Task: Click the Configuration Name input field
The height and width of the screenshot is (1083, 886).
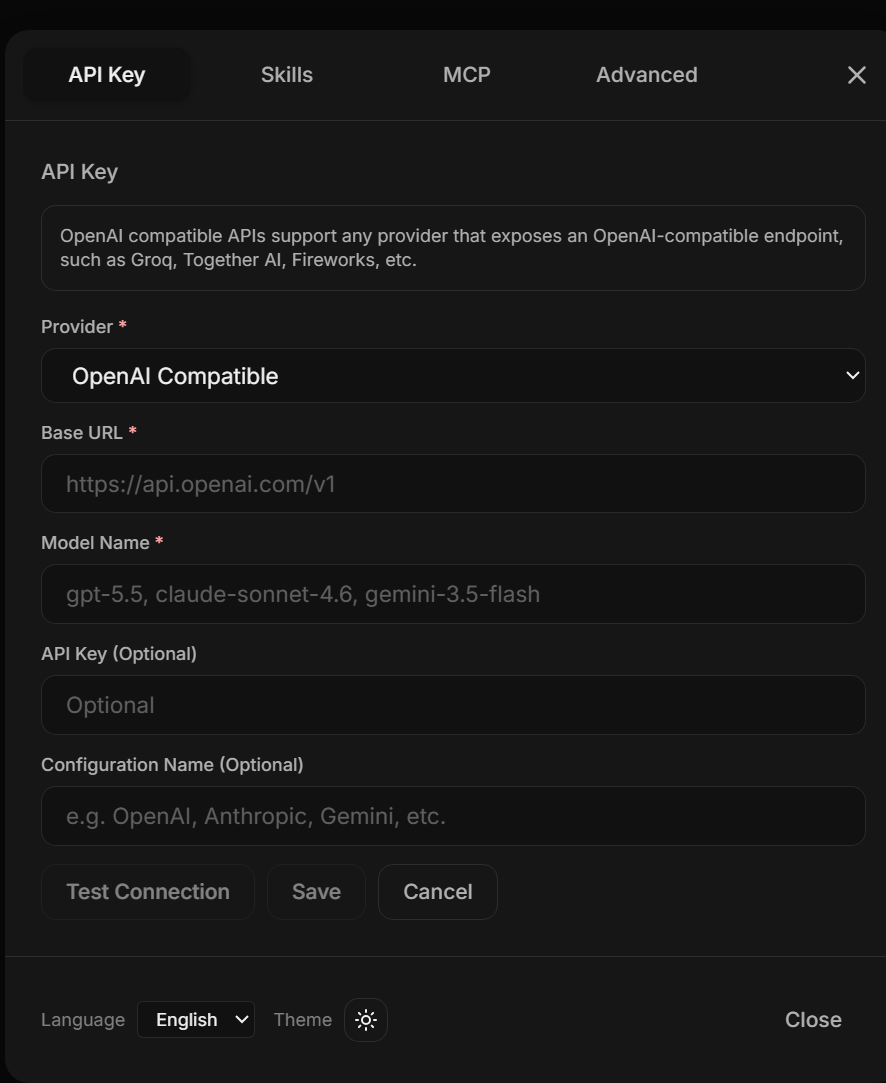Action: click(x=453, y=816)
